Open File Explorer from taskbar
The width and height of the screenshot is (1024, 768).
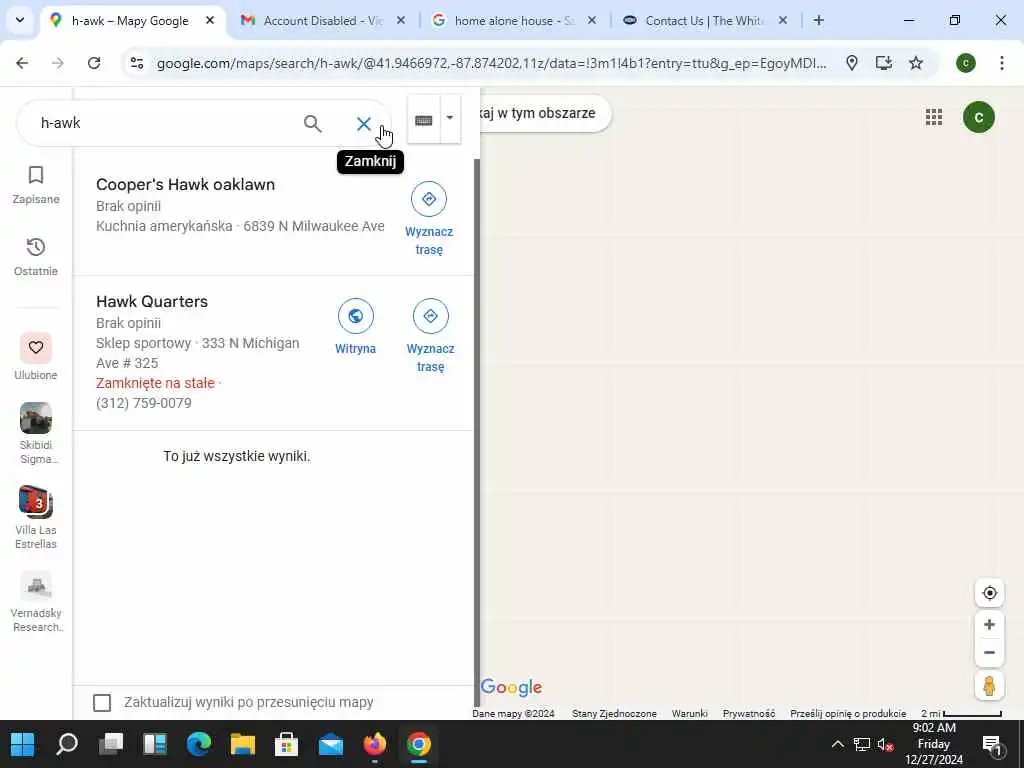tap(243, 744)
